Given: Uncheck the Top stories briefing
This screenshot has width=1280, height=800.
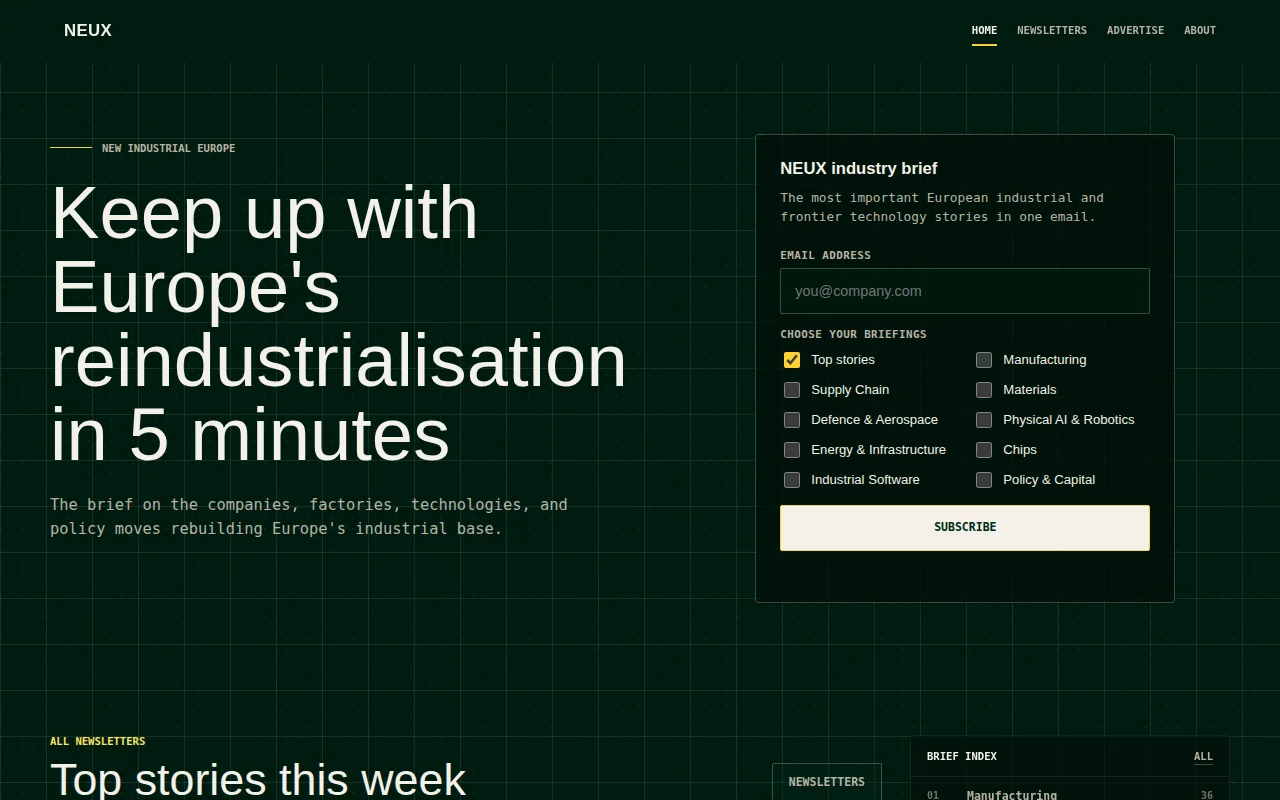Looking at the screenshot, I should pyautogui.click(x=792, y=360).
